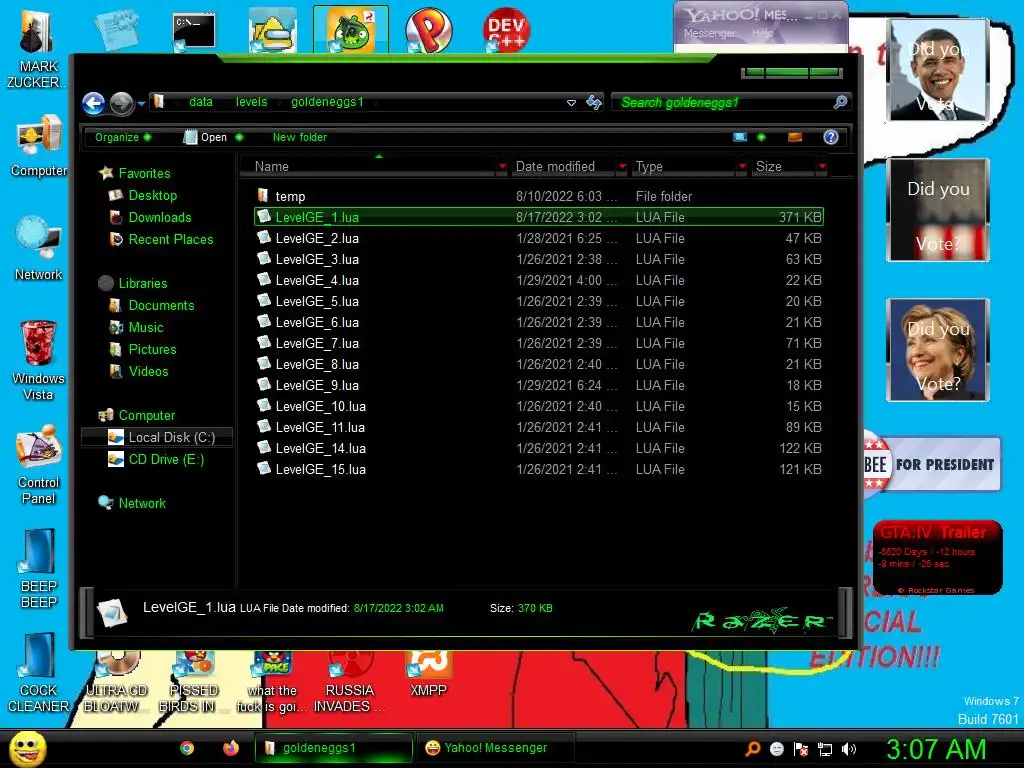Switch to the goldeneggs1 taskbar button
Image resolution: width=1024 pixels, height=768 pixels.
[x=334, y=748]
